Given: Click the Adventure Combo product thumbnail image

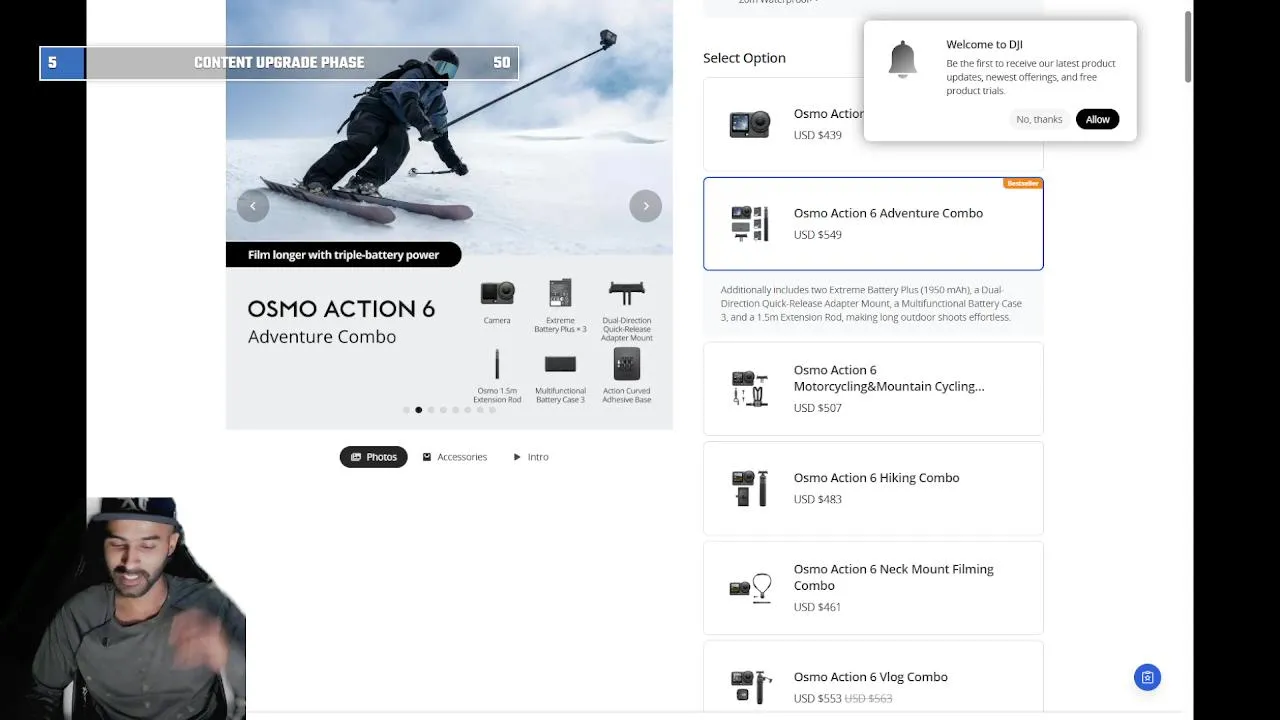Looking at the screenshot, I should pos(750,224).
